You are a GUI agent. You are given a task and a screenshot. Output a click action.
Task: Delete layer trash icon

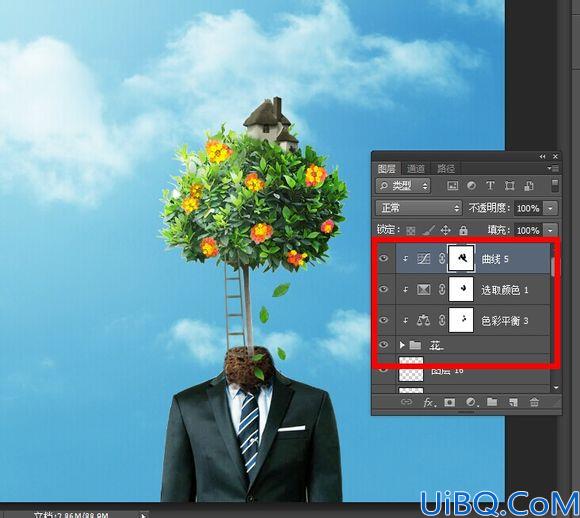pyautogui.click(x=534, y=402)
